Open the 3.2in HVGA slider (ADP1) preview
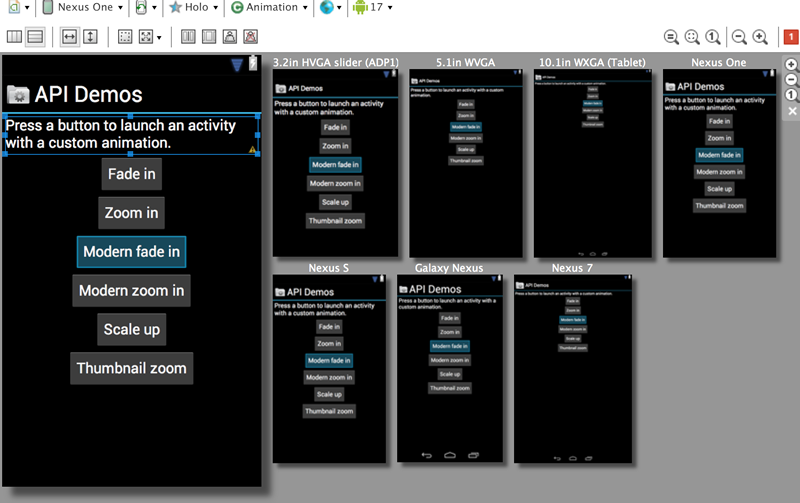Screen dimensions: 800x503 (x=335, y=163)
